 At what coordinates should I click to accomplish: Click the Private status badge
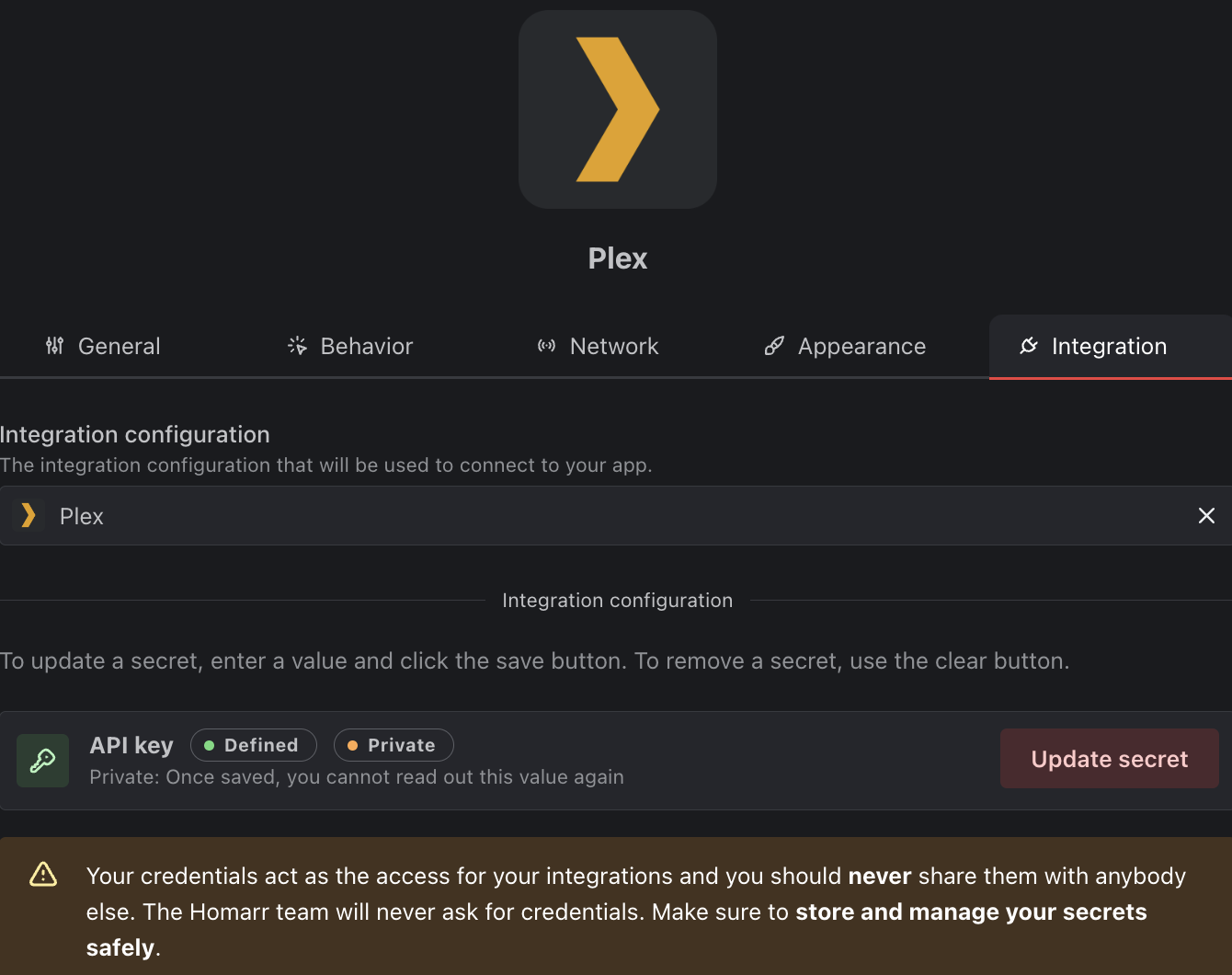[x=394, y=745]
